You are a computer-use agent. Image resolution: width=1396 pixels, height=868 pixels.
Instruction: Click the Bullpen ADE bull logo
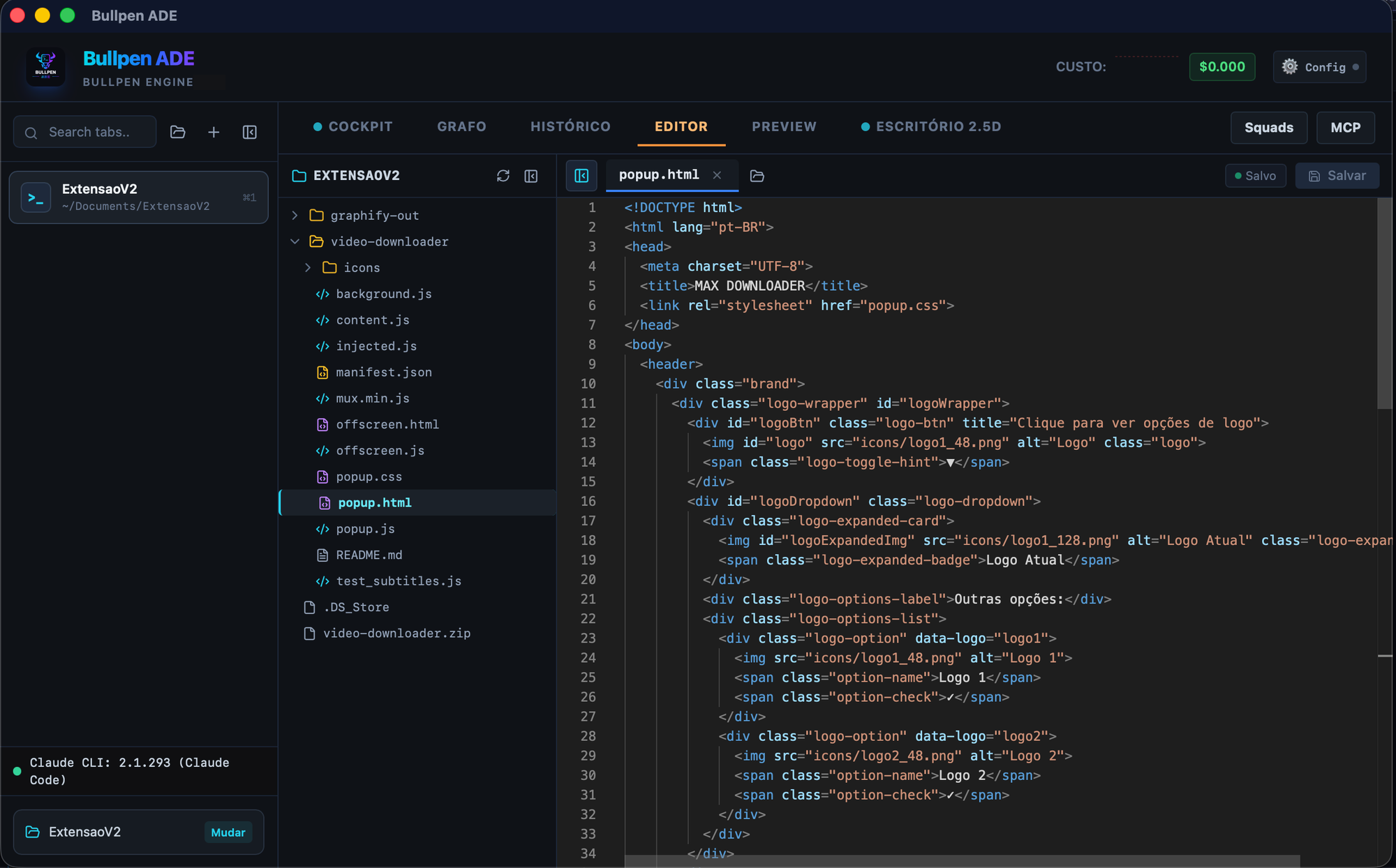point(45,67)
